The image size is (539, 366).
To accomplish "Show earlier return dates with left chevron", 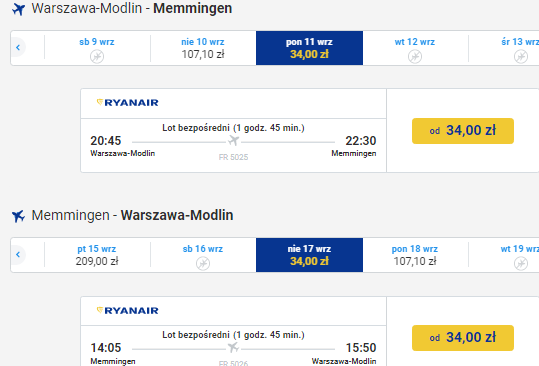I will coord(18,255).
